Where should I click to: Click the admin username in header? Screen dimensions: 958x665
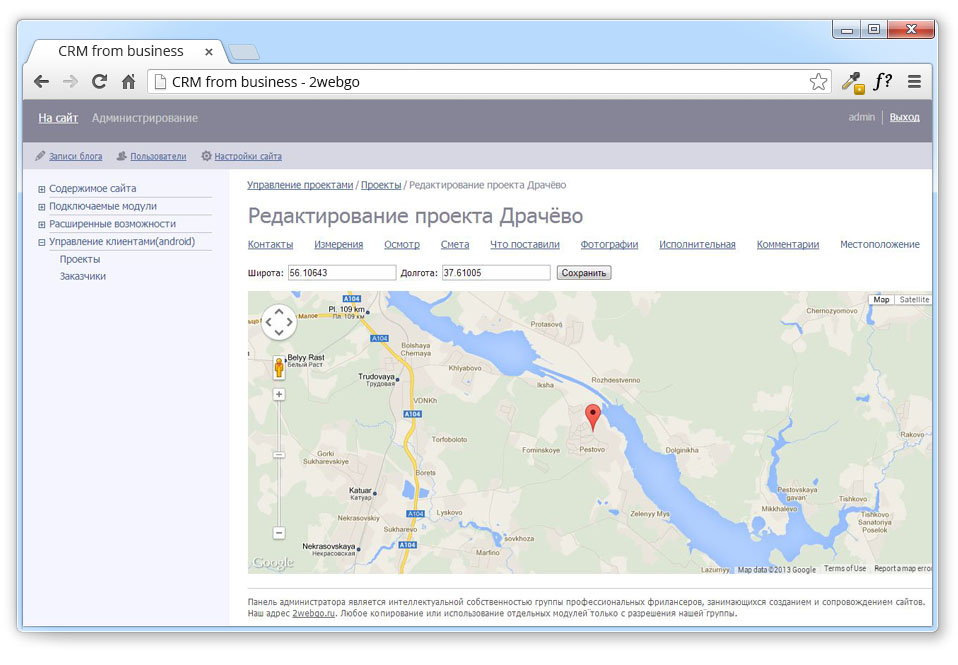pyautogui.click(x=861, y=117)
